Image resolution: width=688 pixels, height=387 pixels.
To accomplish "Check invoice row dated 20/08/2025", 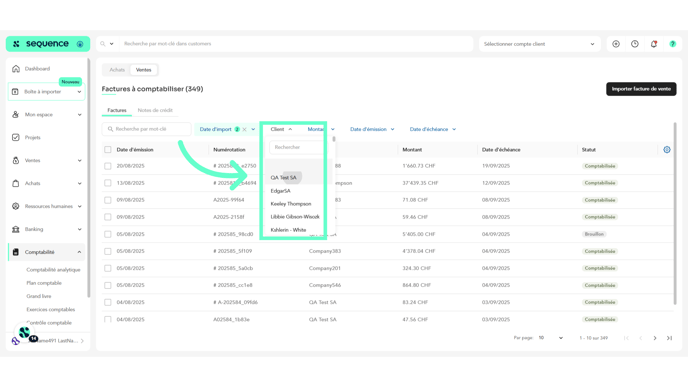I will pyautogui.click(x=108, y=166).
